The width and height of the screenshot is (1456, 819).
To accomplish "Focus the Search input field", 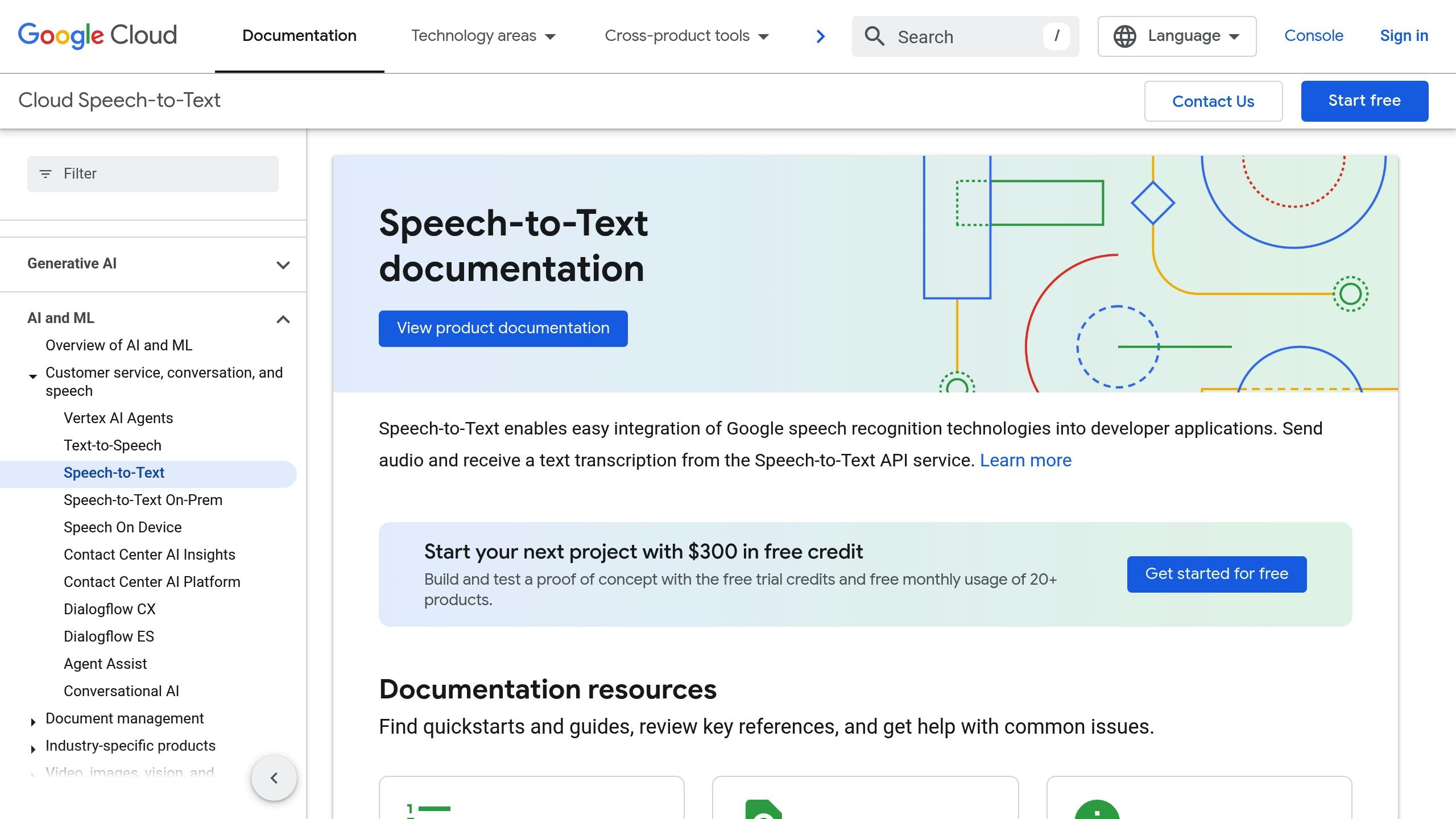I will pyautogui.click(x=965, y=36).
